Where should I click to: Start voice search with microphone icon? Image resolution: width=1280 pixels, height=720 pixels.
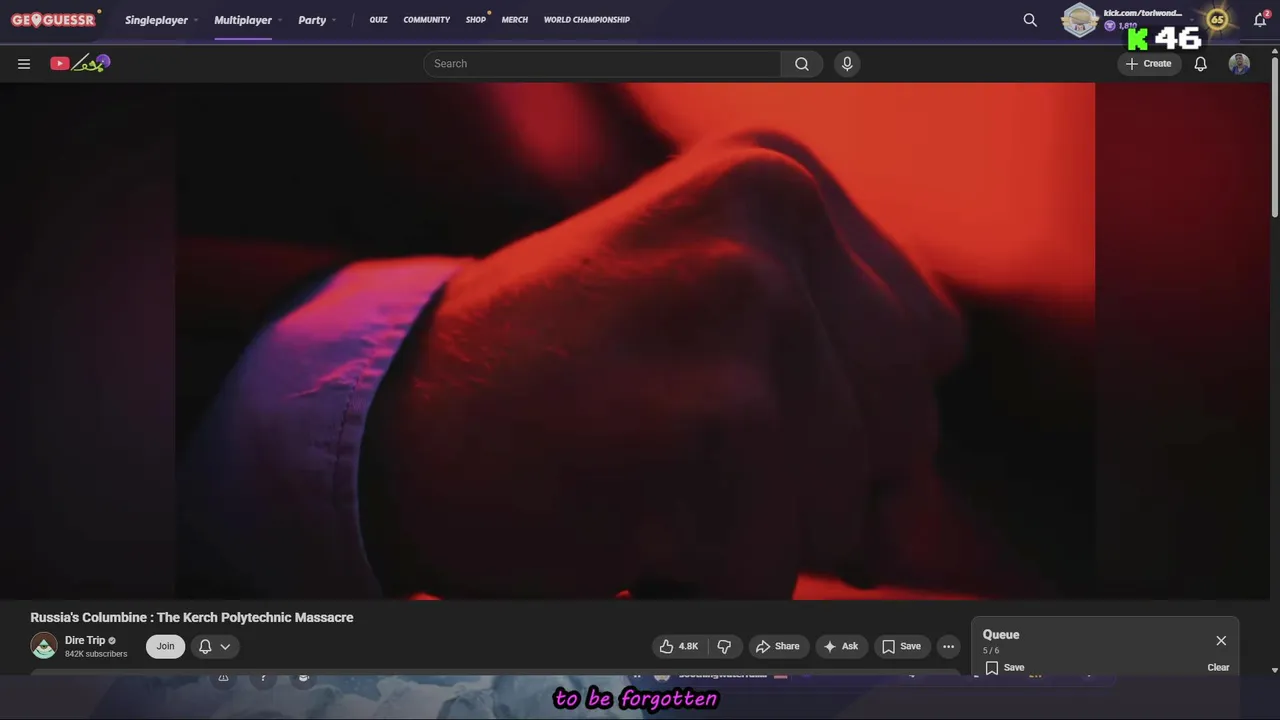click(x=847, y=64)
